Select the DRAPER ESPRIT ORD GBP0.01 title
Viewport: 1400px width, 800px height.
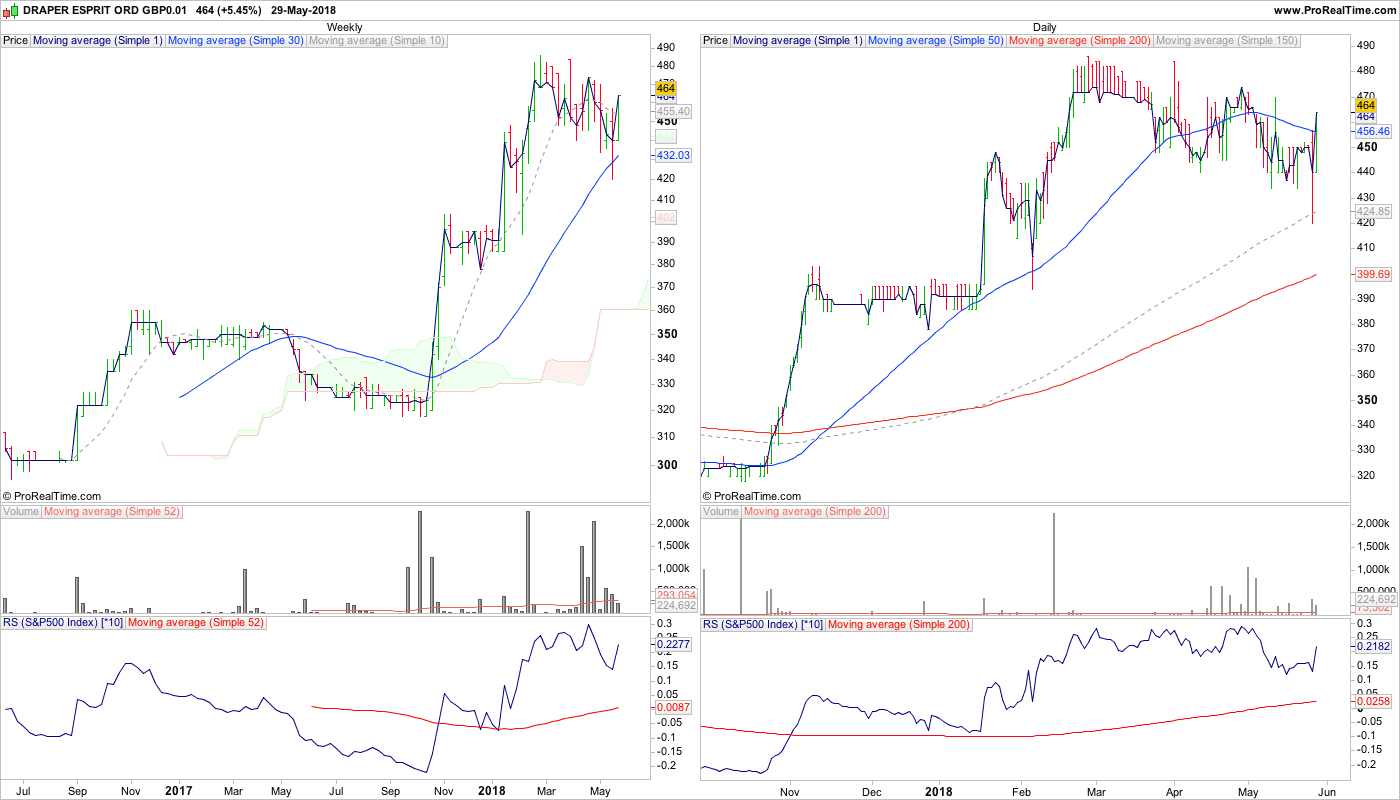[x=105, y=10]
